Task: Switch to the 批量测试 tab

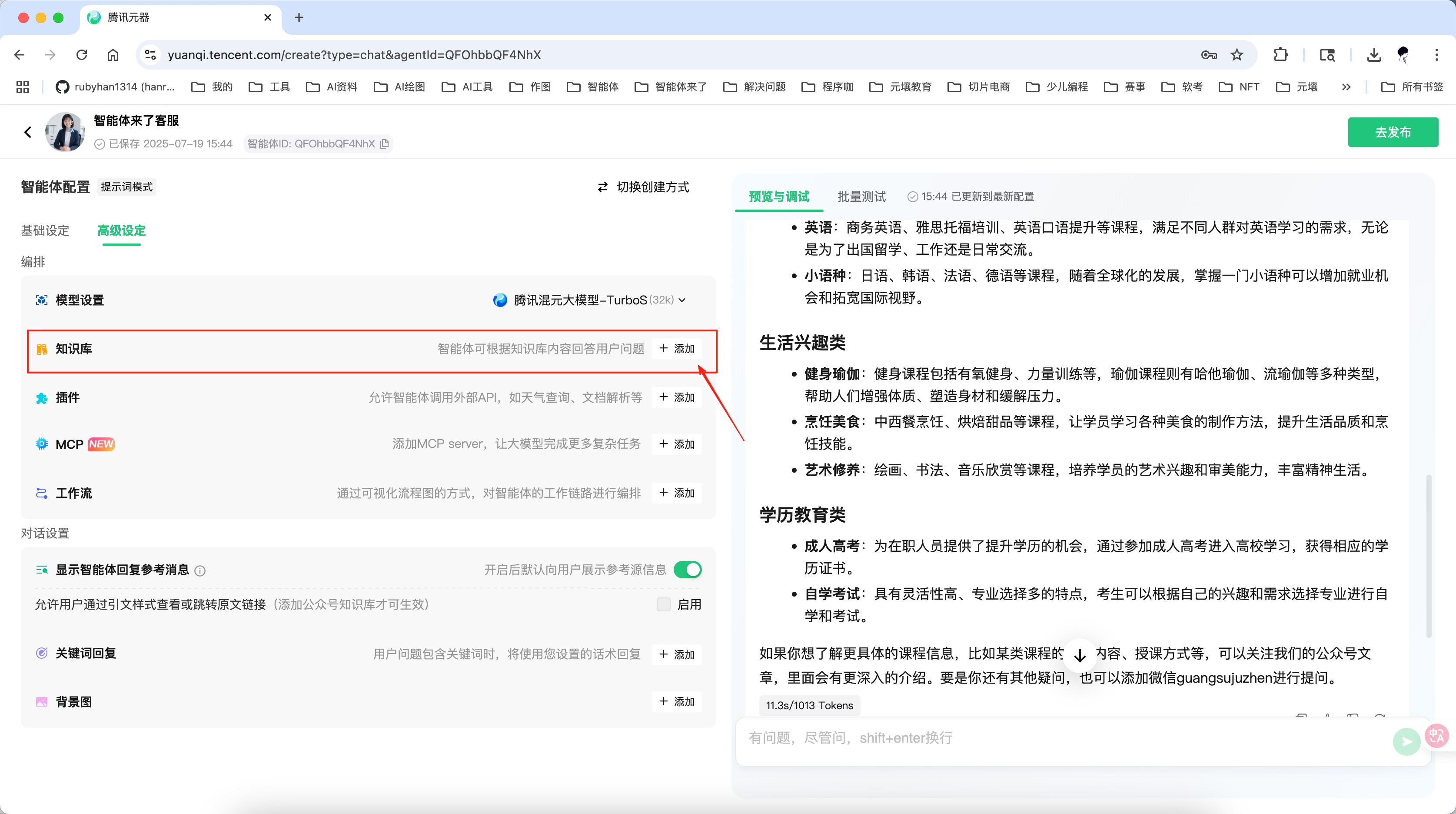Action: click(x=861, y=196)
